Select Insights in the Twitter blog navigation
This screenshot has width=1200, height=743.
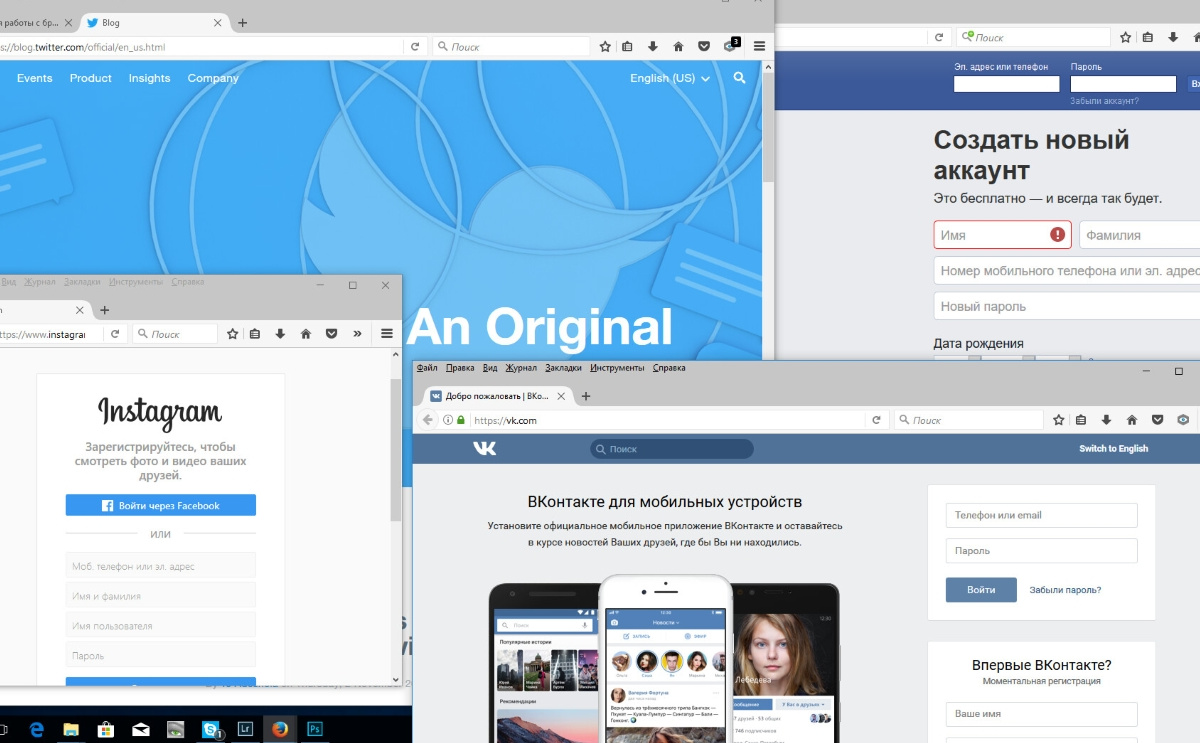point(149,78)
